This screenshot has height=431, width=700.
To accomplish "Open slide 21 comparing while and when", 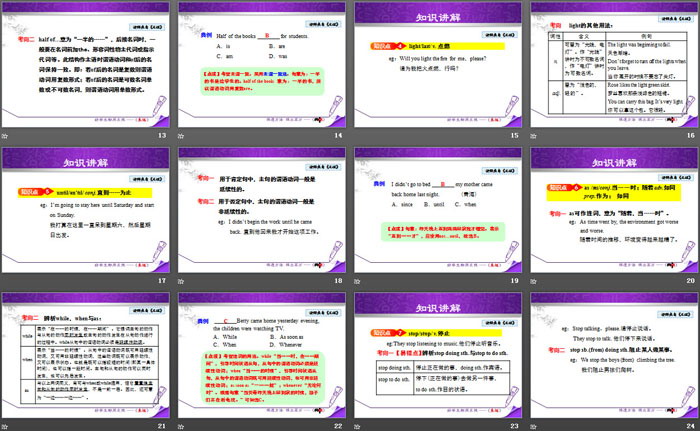I will tap(86, 356).
